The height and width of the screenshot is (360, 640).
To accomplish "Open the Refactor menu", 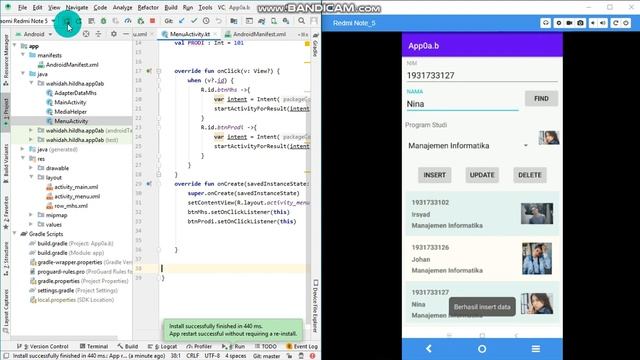I will point(148,7).
